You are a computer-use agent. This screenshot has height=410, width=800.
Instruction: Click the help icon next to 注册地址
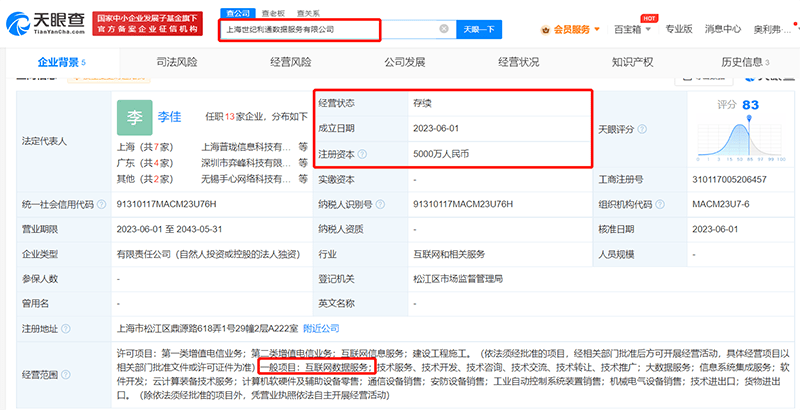[66, 329]
